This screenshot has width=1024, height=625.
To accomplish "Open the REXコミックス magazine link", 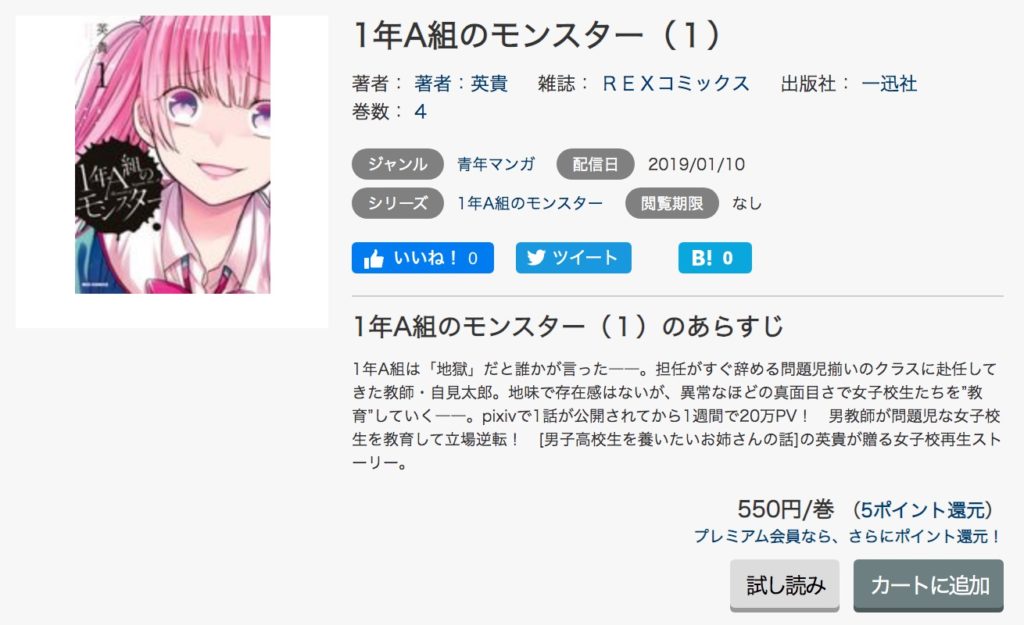I will (676, 84).
